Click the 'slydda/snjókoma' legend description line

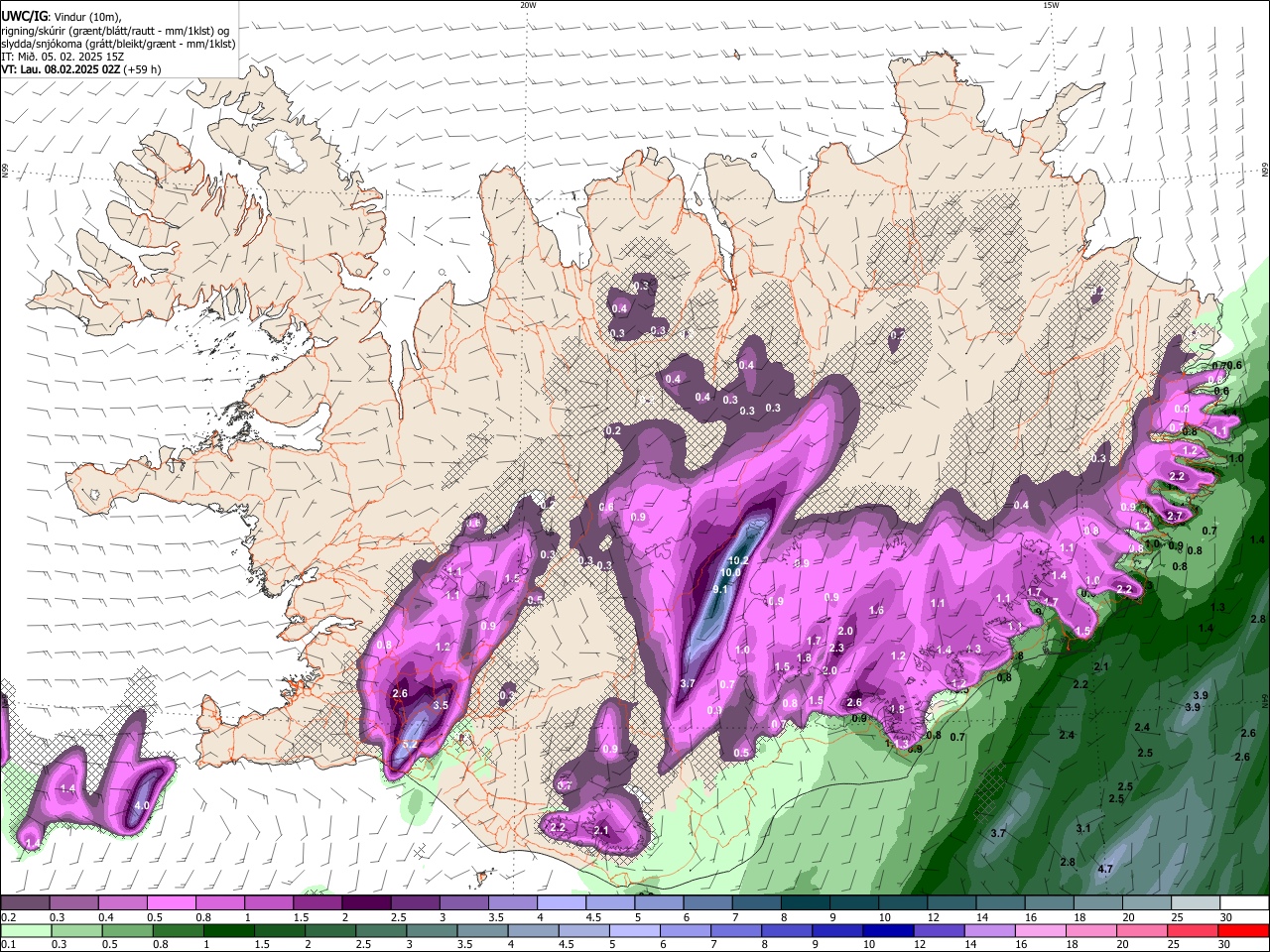tap(119, 43)
